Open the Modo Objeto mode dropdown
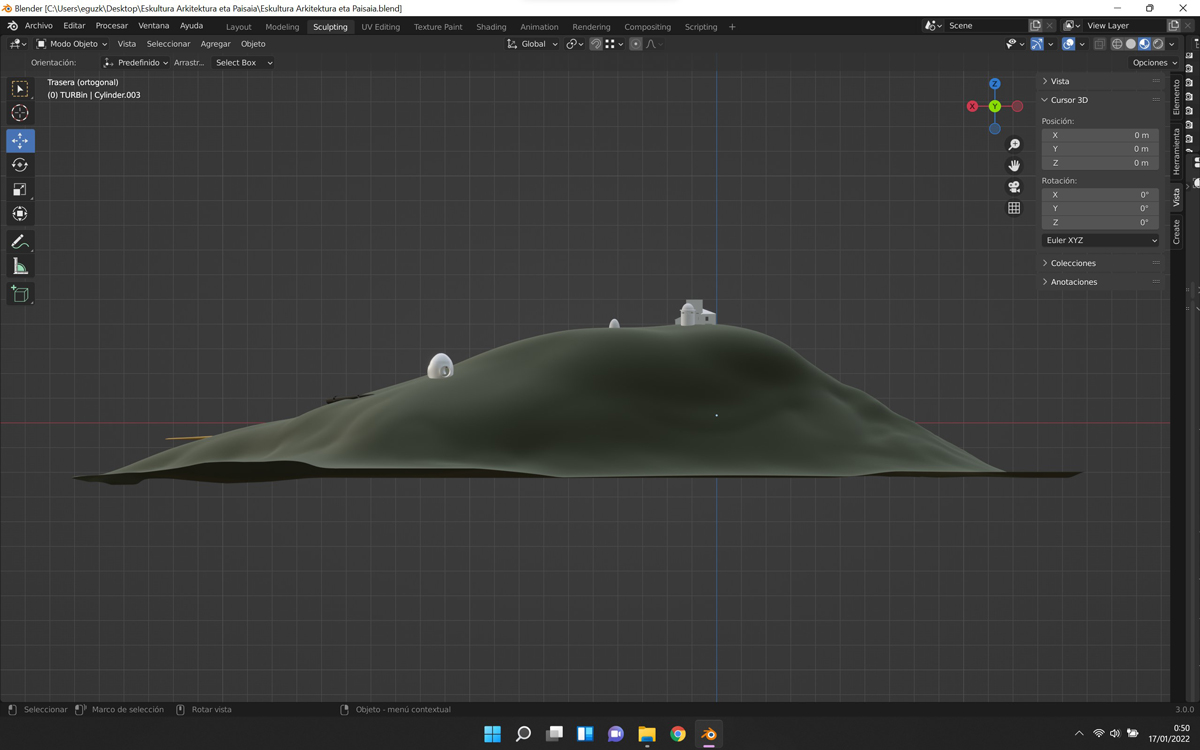The width and height of the screenshot is (1200, 750). tap(72, 44)
